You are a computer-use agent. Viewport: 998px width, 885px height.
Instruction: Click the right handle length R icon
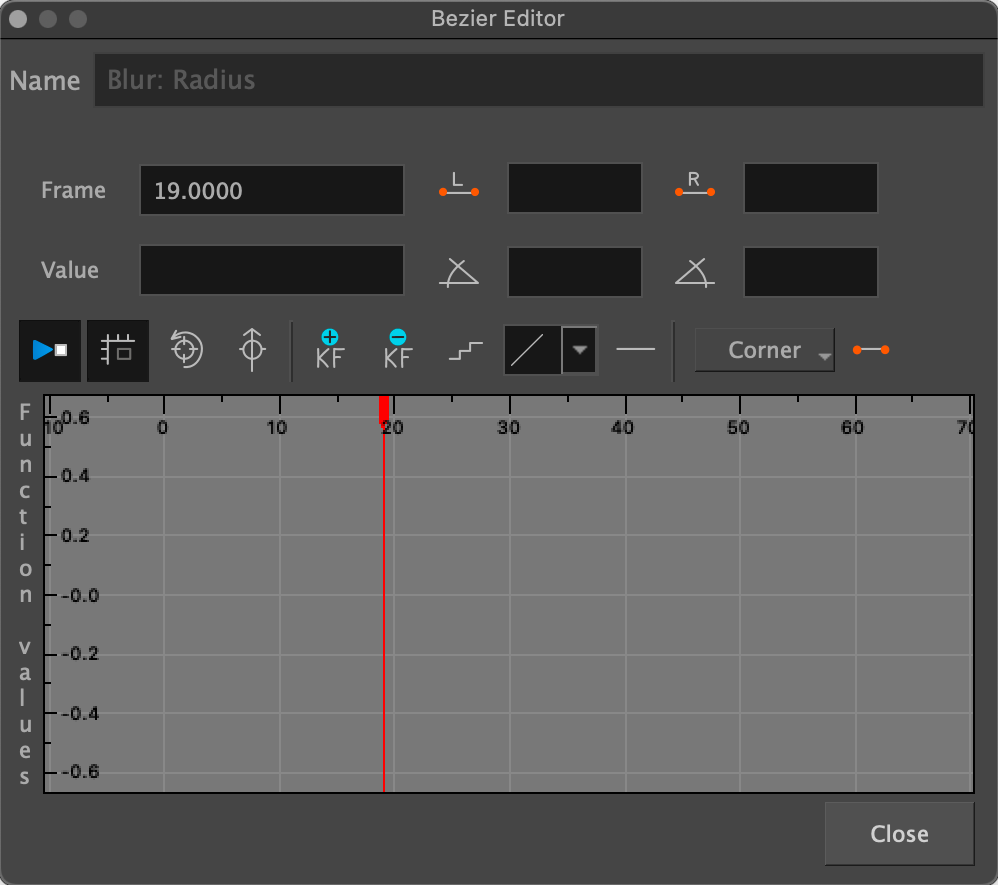[694, 187]
